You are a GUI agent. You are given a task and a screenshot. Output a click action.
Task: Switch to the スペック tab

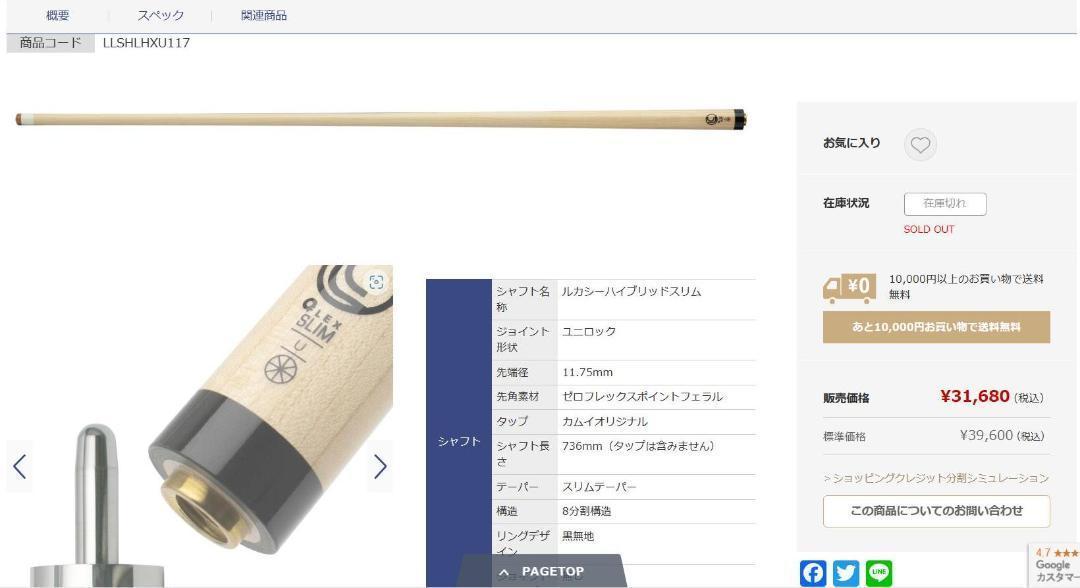point(160,15)
